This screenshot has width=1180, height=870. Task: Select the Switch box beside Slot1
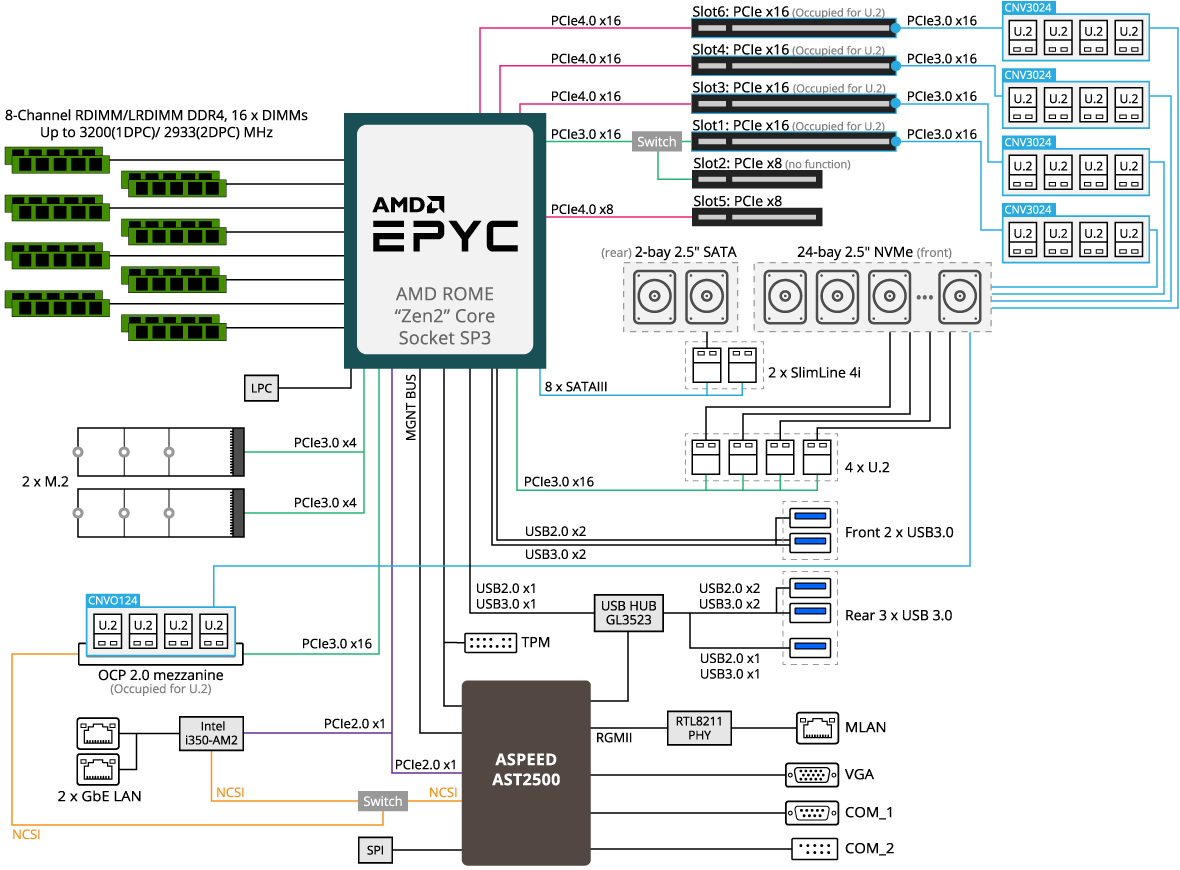click(657, 142)
